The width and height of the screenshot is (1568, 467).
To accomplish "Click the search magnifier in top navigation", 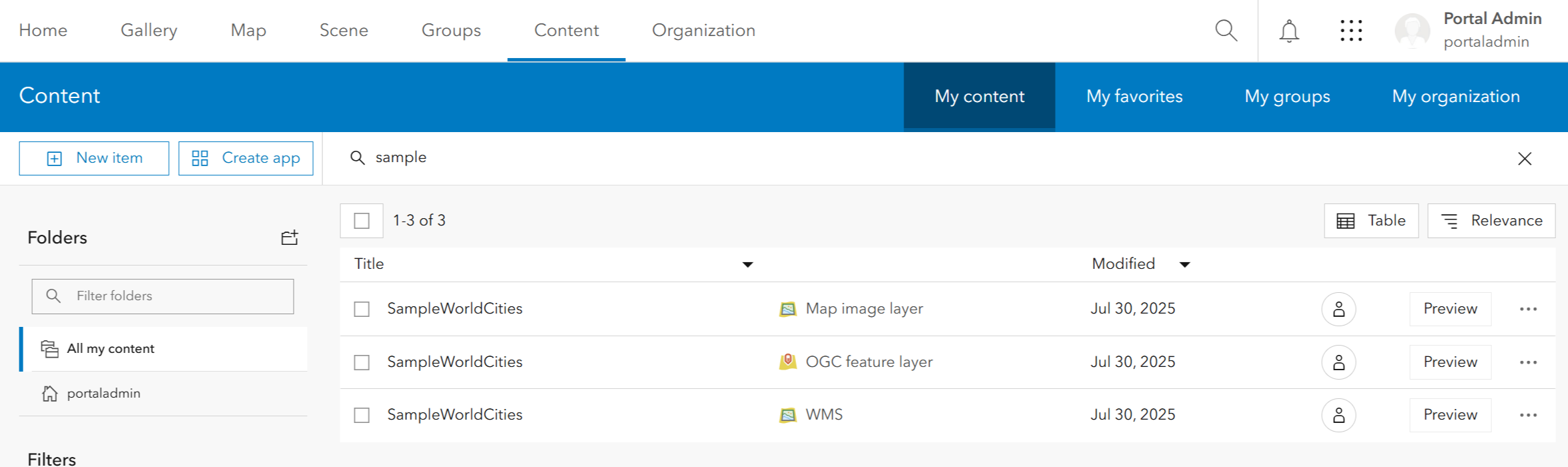I will point(1226,31).
